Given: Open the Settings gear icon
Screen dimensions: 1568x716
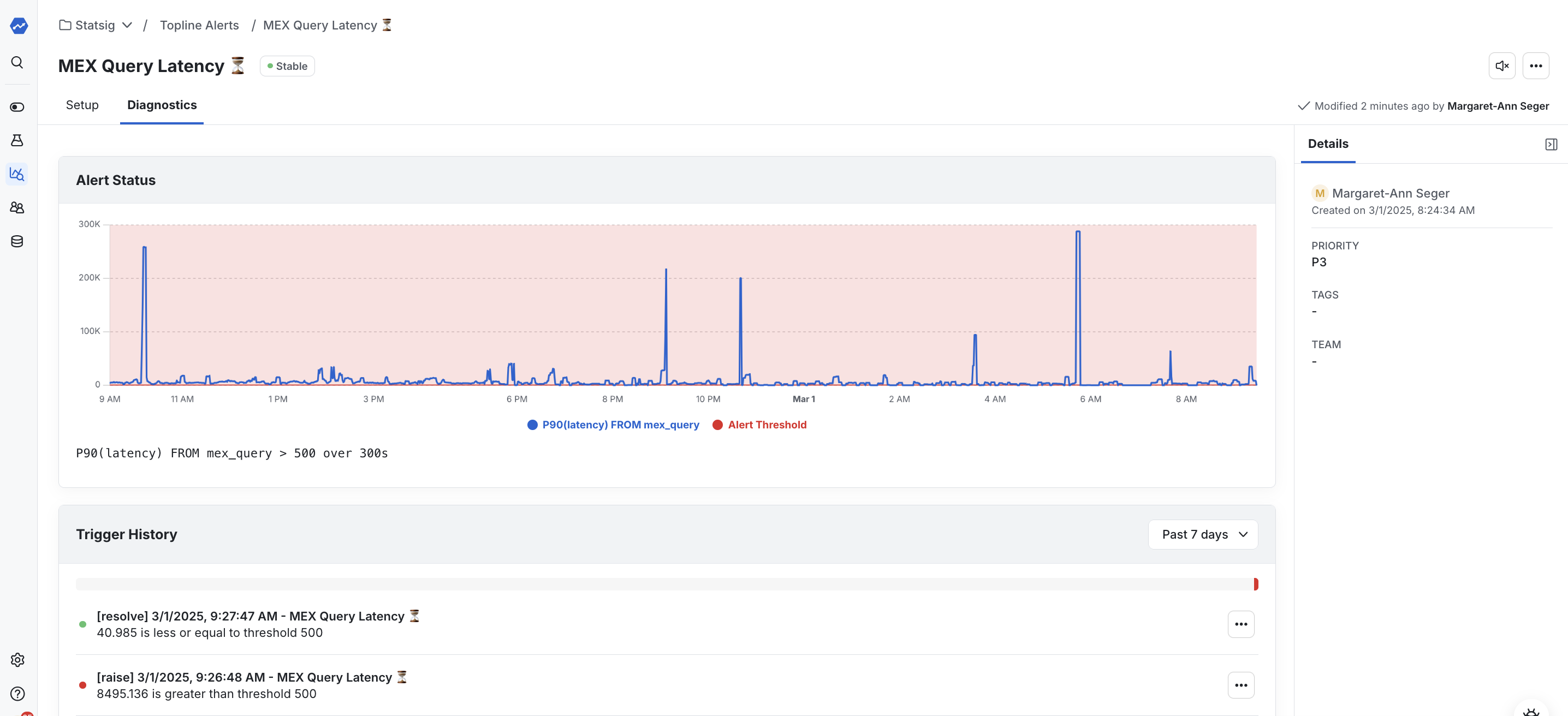Looking at the screenshot, I should pos(17,660).
